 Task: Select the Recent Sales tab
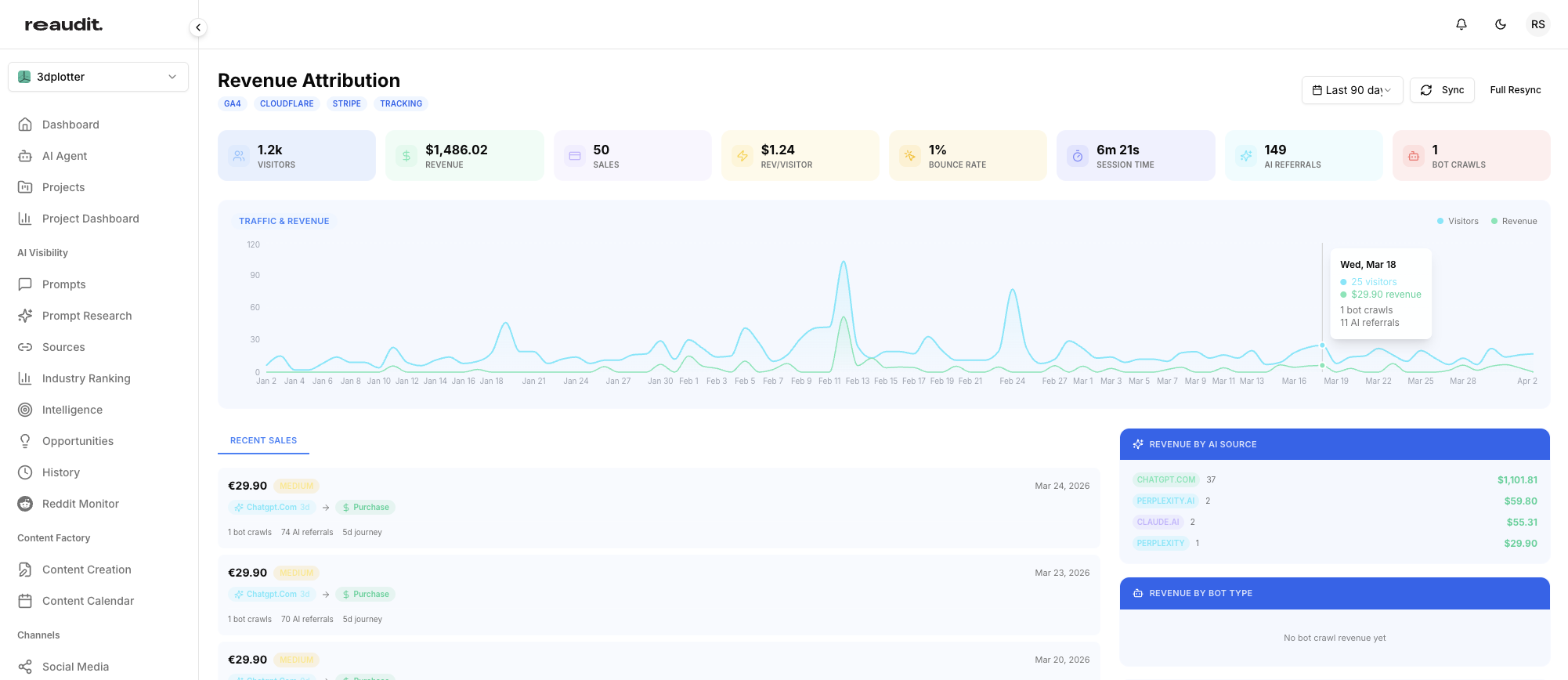(263, 440)
